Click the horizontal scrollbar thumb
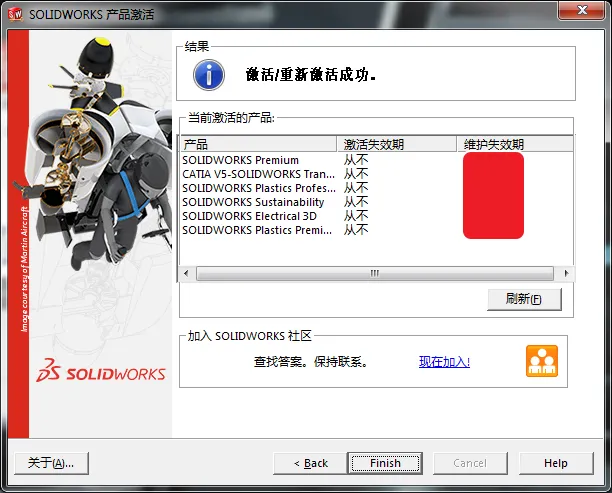 (x=375, y=273)
